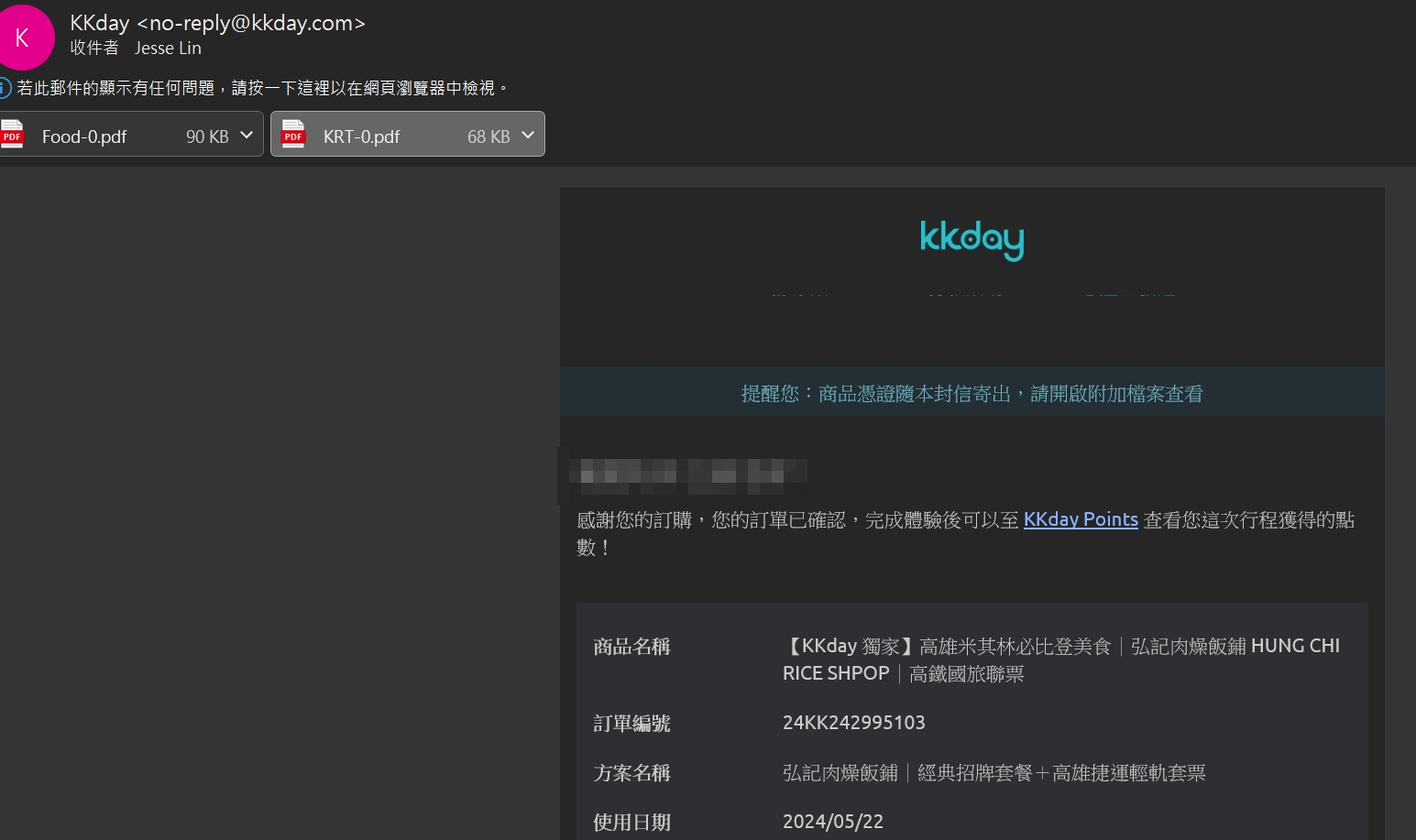The image size is (1416, 840).
Task: Select the usage date 2024/05/22
Action: pyautogui.click(x=833, y=821)
